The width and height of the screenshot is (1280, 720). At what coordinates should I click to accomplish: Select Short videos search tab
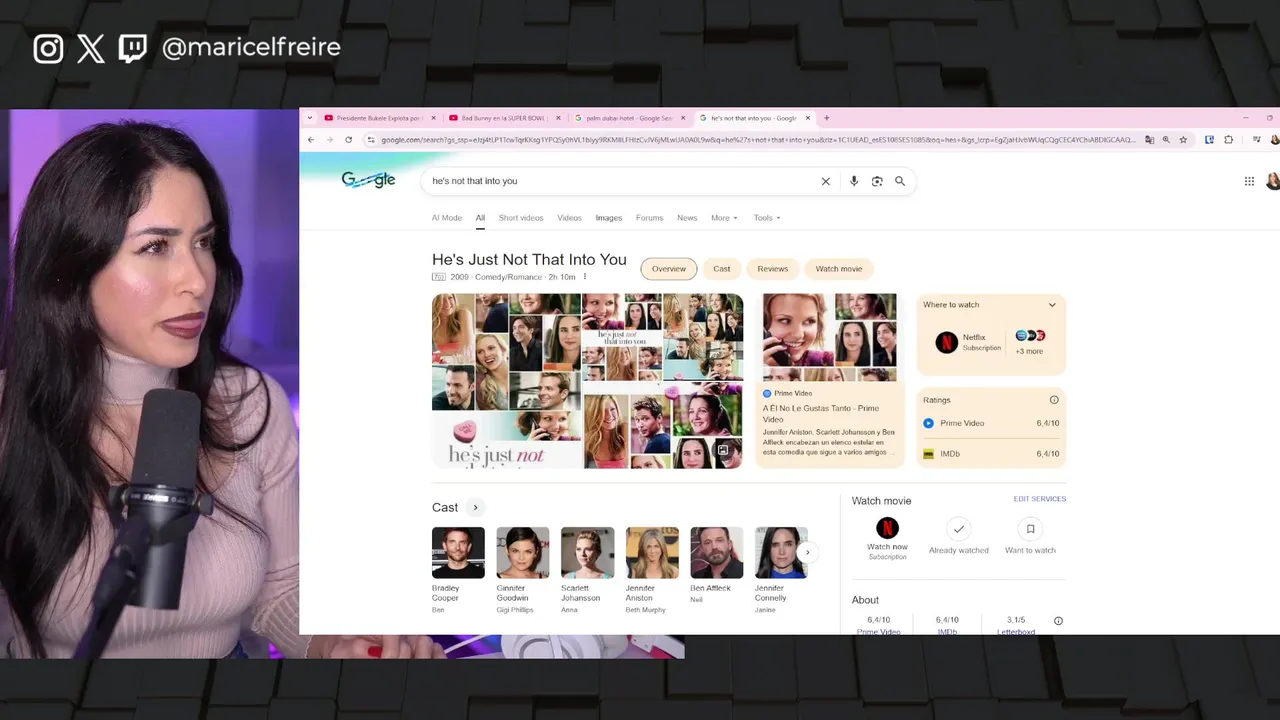point(521,218)
